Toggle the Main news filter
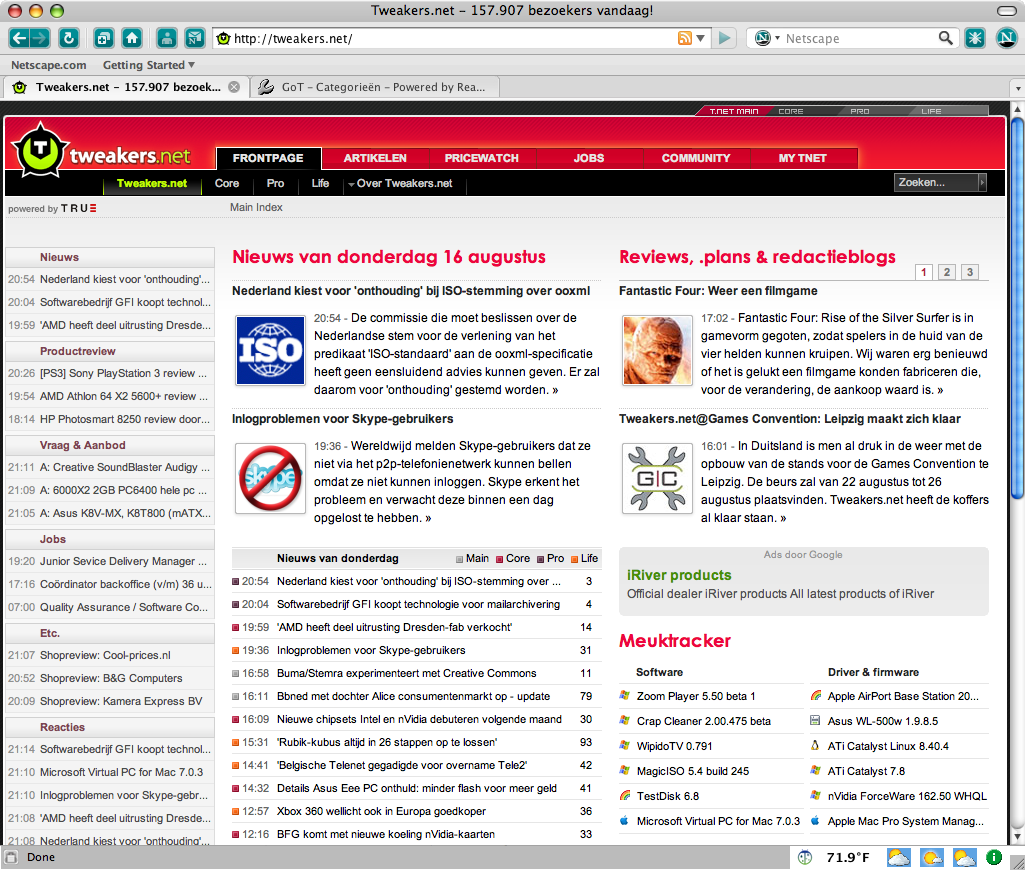The image size is (1025, 870). (472, 558)
